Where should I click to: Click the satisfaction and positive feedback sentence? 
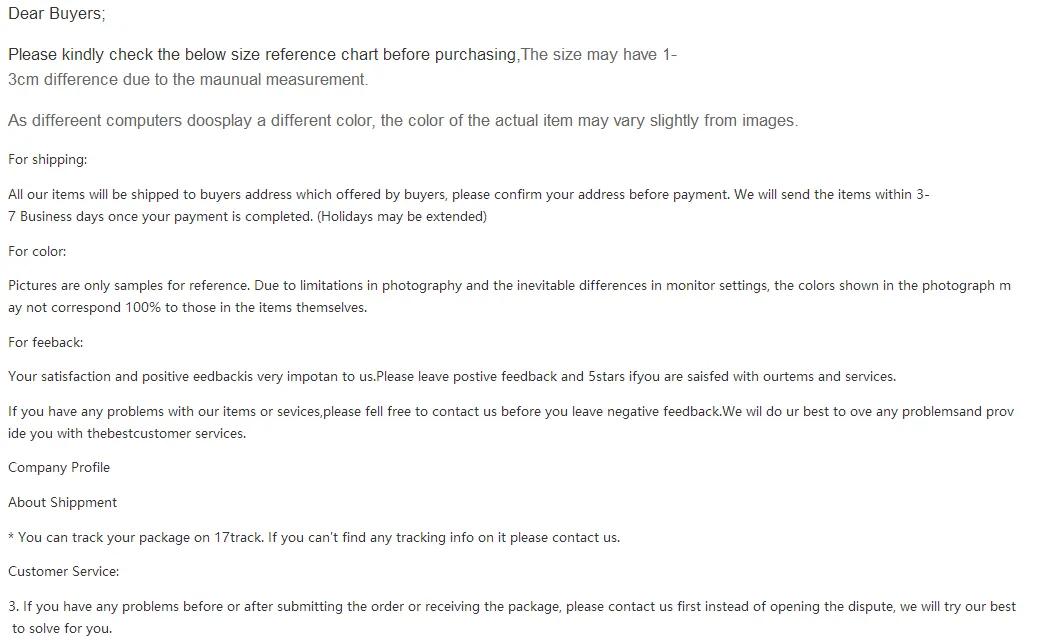[x=452, y=377]
